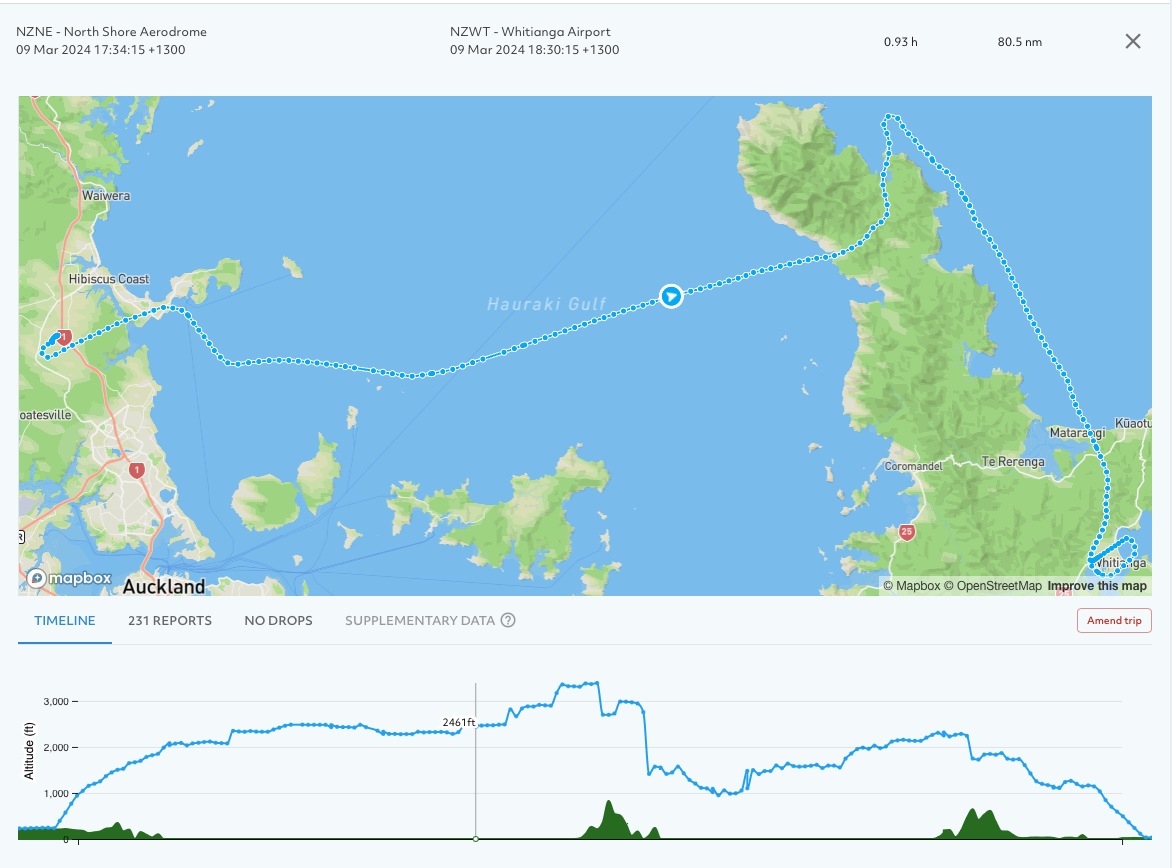Viewport: 1172px width, 868px height.
Task: Click the NZWT - Whitianga Airport header label
Action: coord(531,31)
